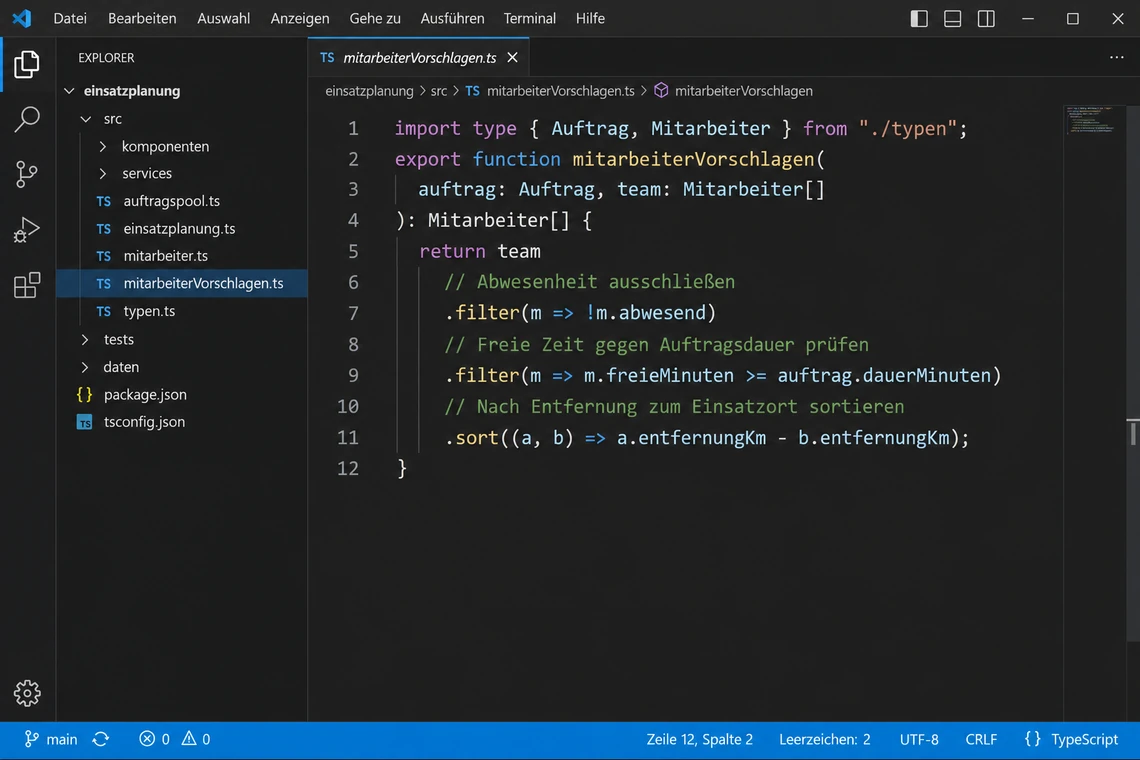Viewport: 1140px width, 760px height.
Task: Open the Extensions view icon
Action: [x=27, y=285]
